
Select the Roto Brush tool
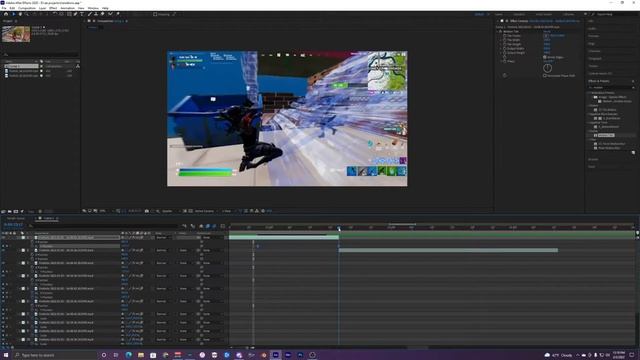[x=111, y=14]
